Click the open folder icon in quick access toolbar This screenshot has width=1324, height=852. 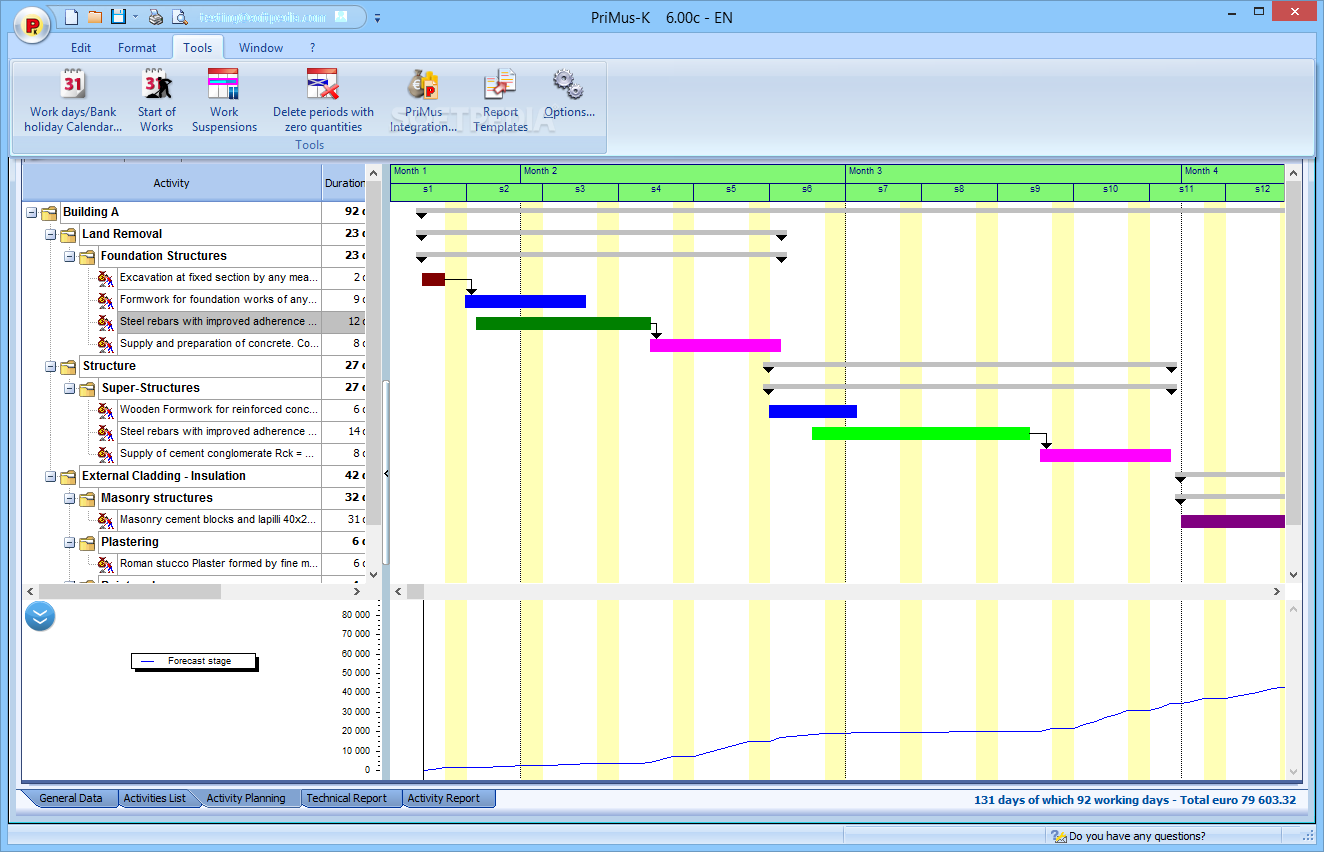pos(94,17)
